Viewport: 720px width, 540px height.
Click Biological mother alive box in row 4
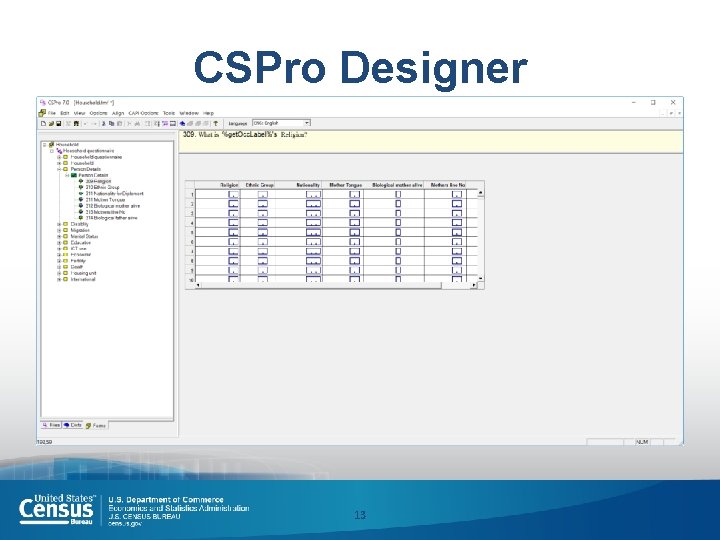(x=398, y=222)
